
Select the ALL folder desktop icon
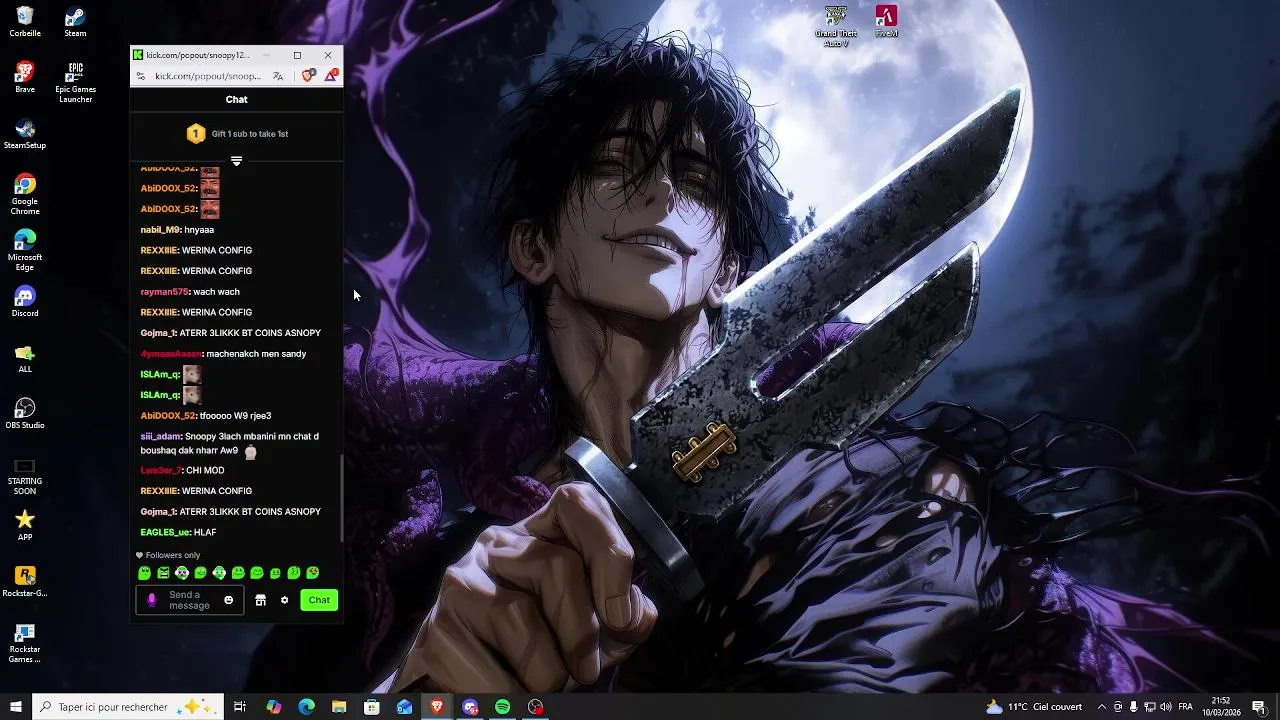[25, 358]
